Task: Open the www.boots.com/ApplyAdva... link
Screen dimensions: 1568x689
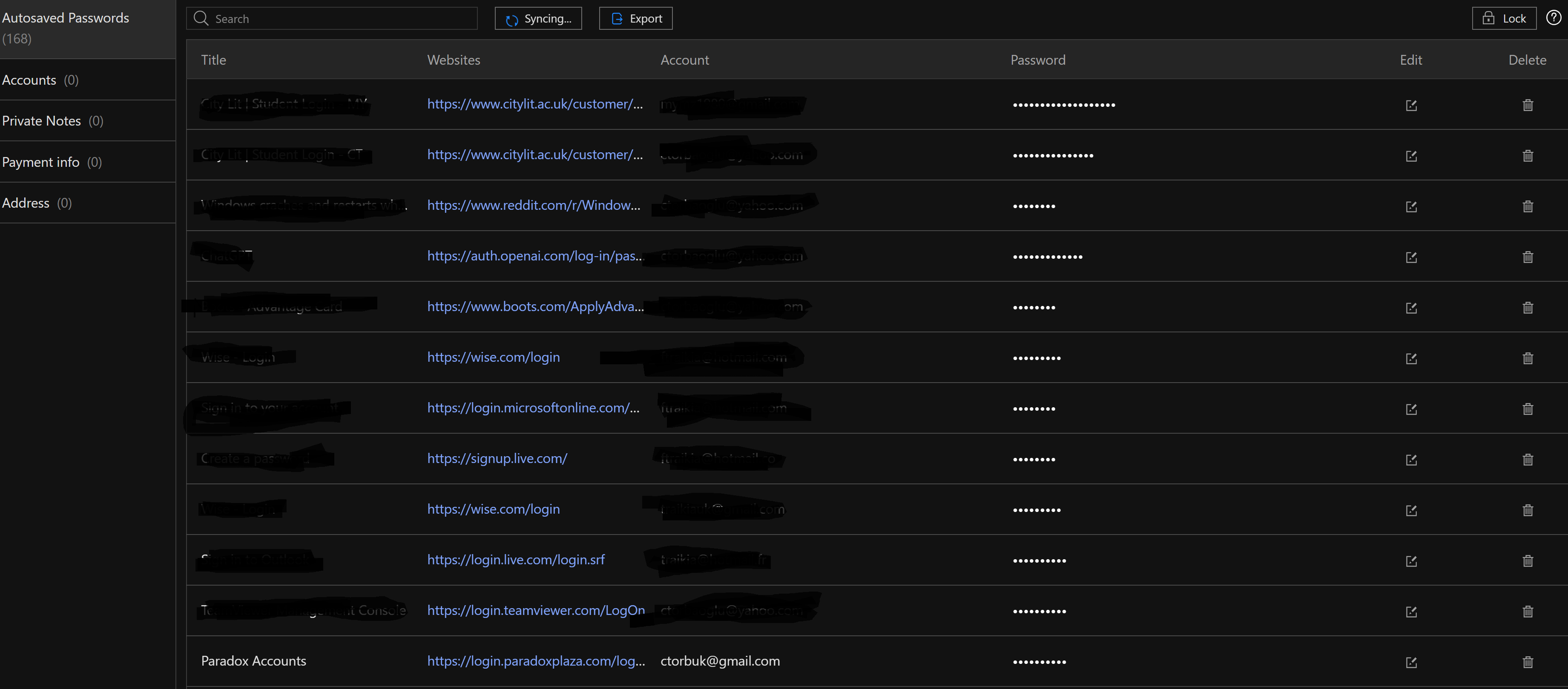Action: pyautogui.click(x=535, y=306)
